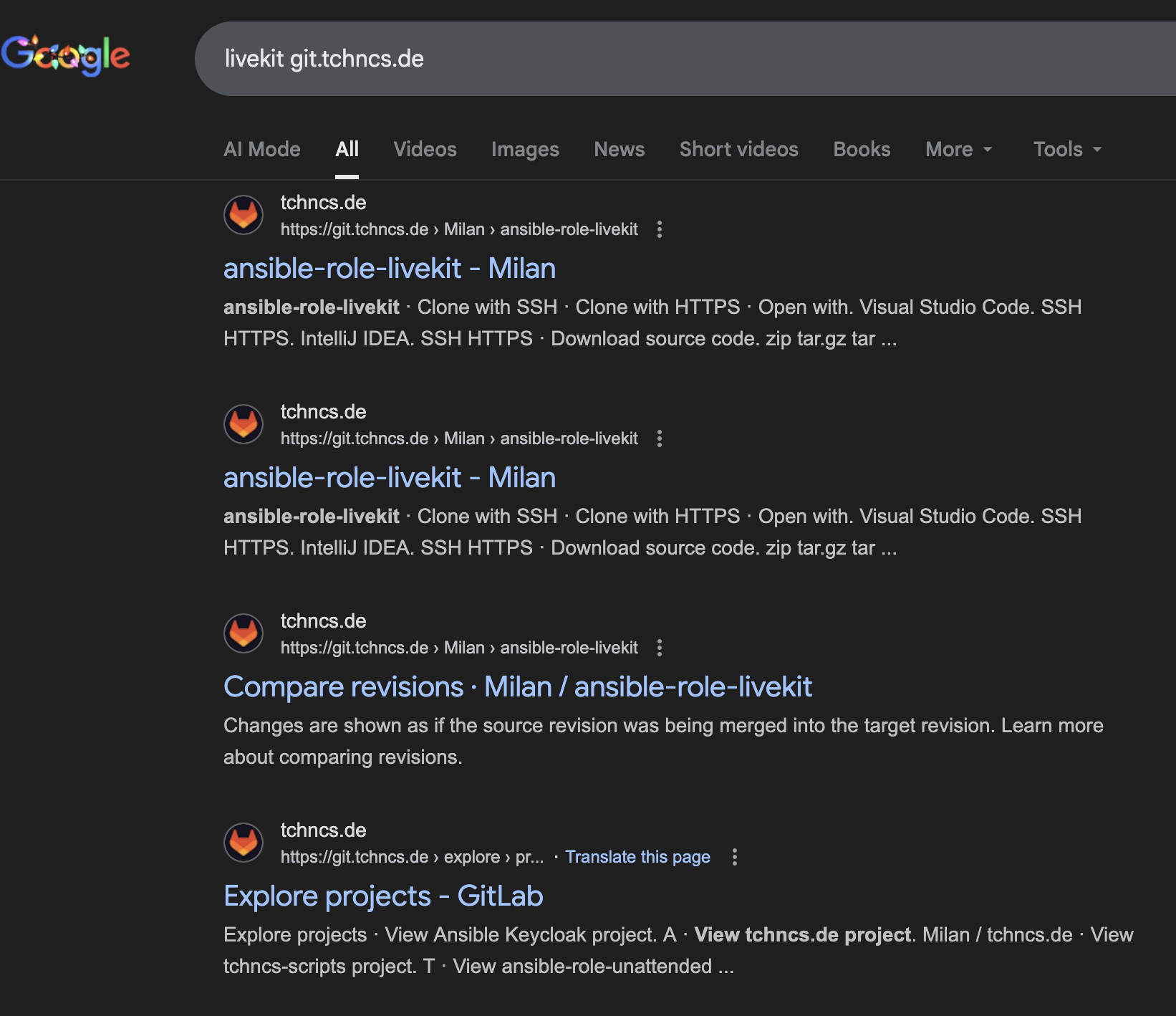Open the 'Explore projects - GitLab' link
This screenshot has width=1176, height=1016.
(383, 896)
